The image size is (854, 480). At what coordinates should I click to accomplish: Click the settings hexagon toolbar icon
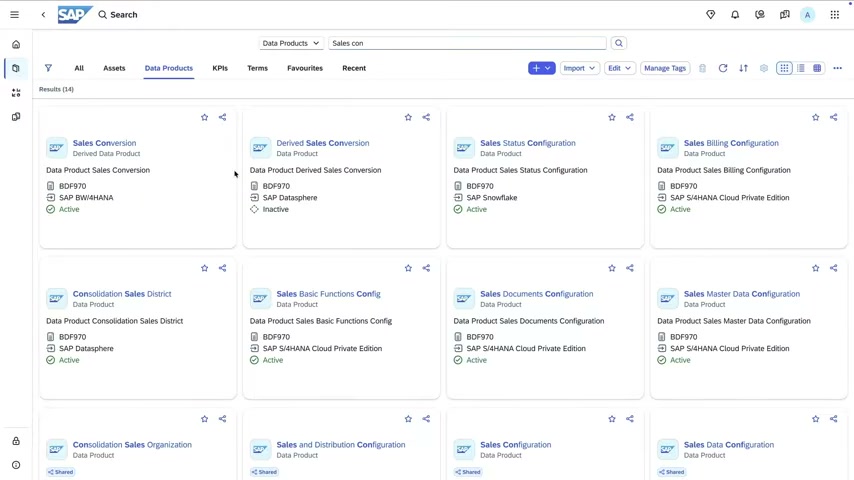point(764,68)
